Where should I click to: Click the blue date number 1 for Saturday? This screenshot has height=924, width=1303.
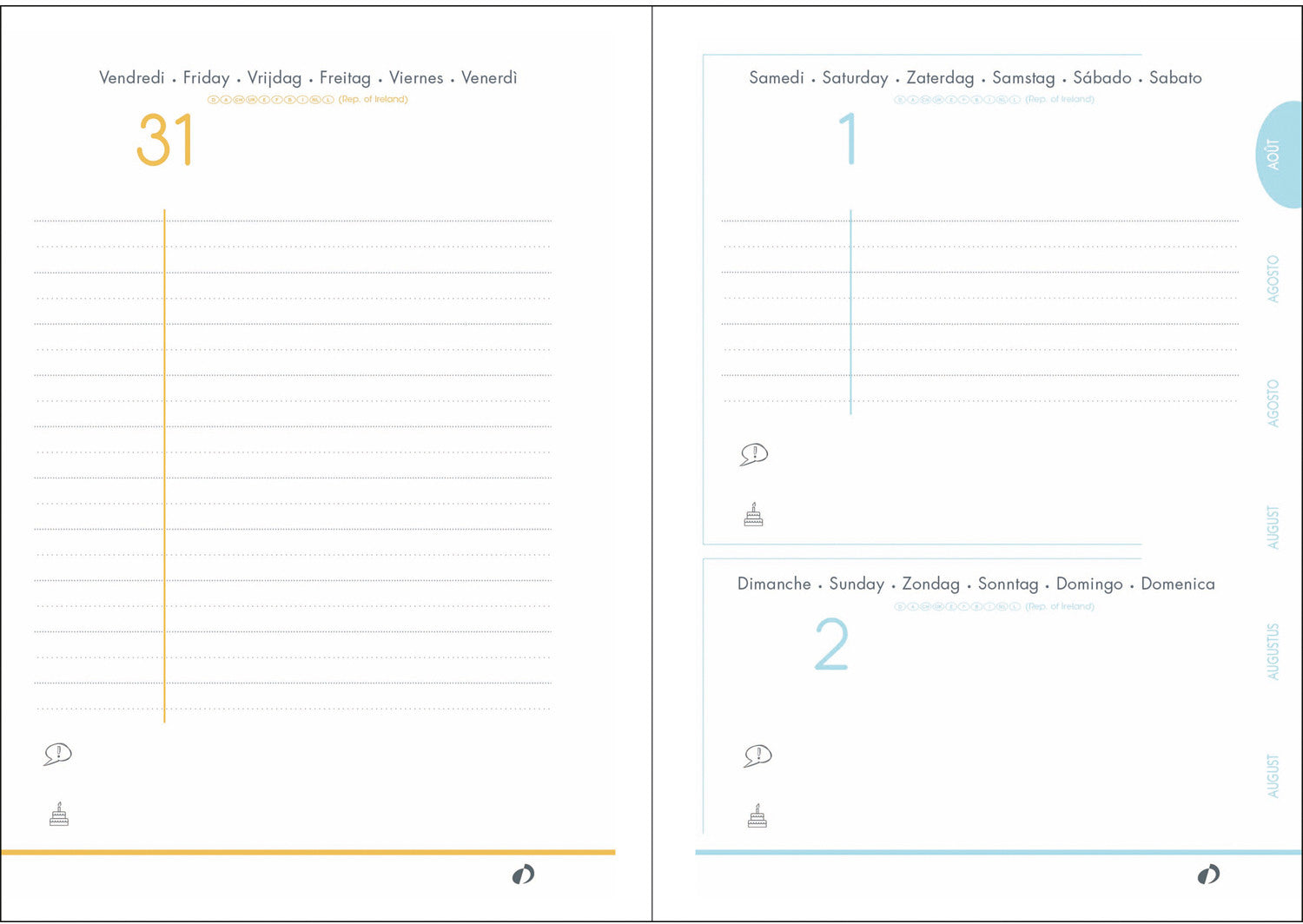click(x=848, y=139)
